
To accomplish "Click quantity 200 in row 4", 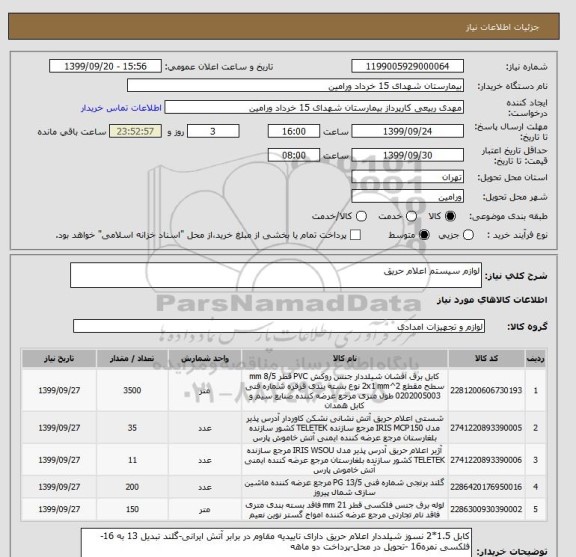I will point(132,487).
